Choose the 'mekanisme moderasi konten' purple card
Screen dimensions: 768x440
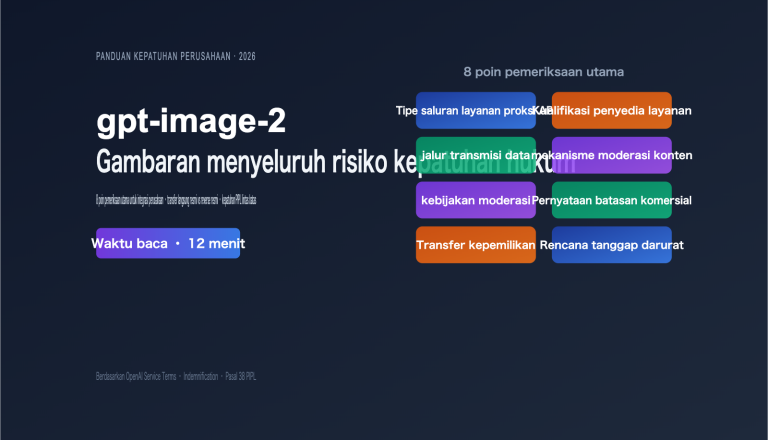click(612, 155)
